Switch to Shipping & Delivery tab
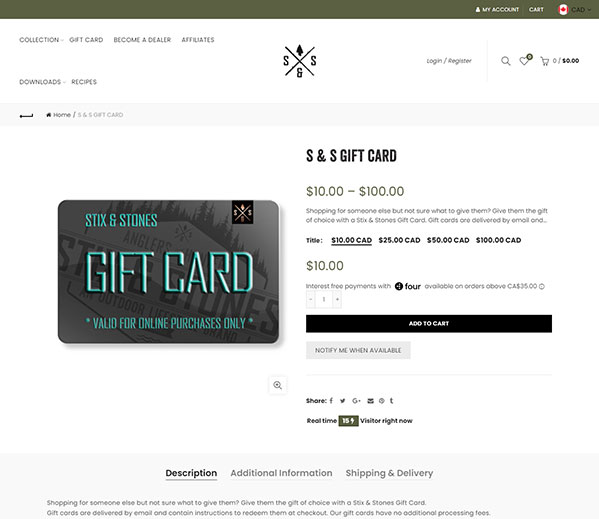This screenshot has height=519, width=599. tap(389, 473)
